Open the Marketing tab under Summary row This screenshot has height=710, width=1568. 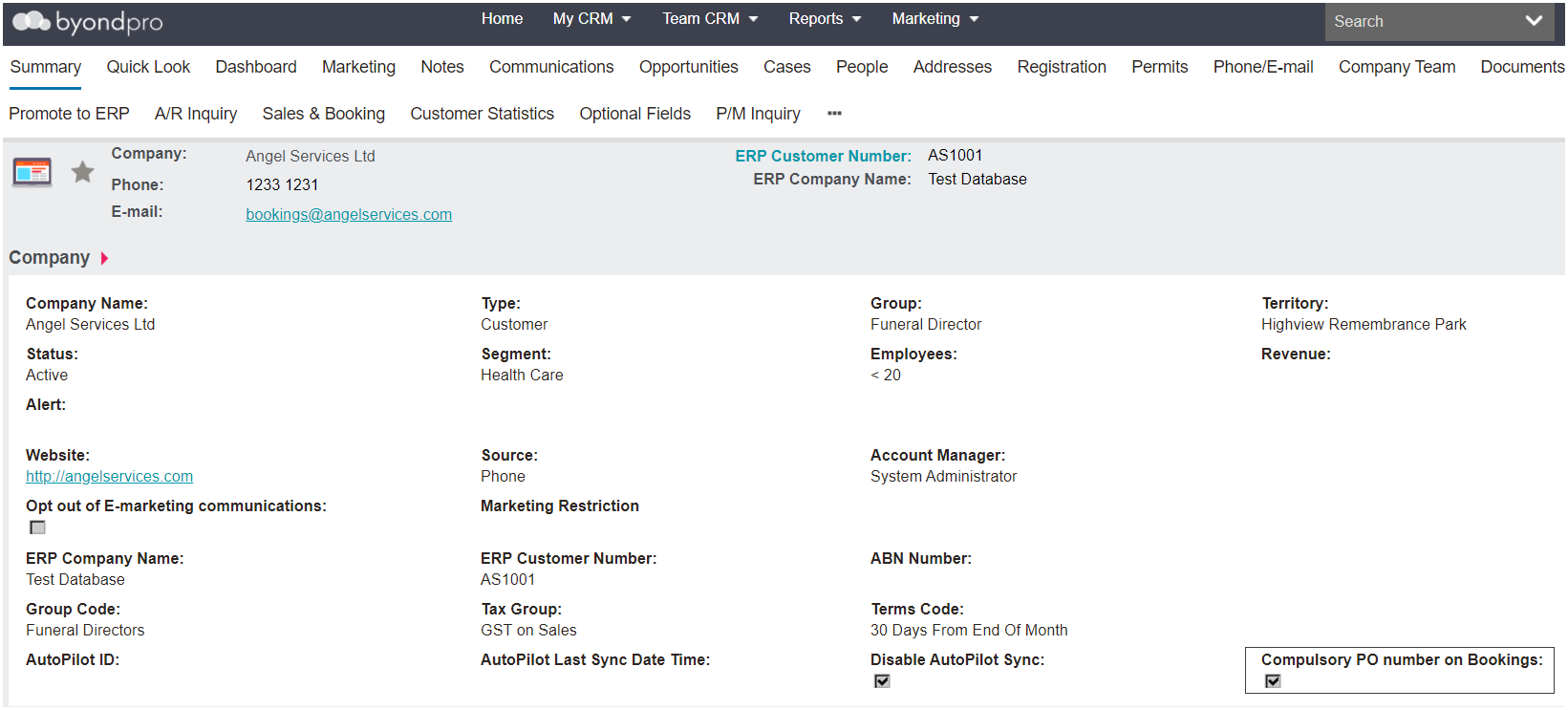(358, 67)
